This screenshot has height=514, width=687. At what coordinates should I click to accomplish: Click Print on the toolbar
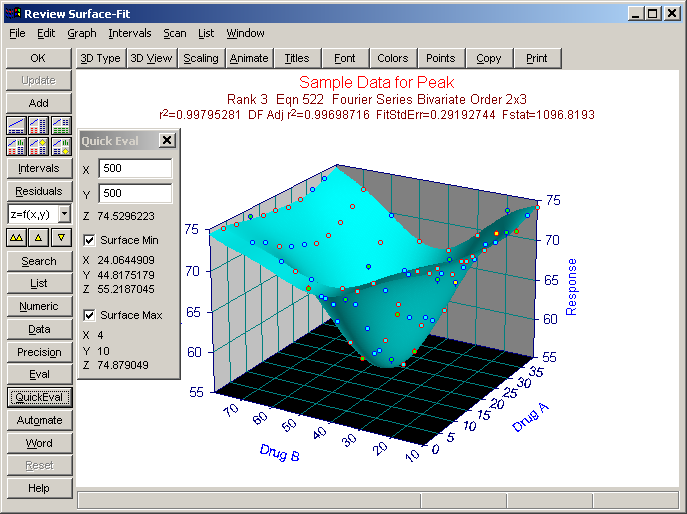[x=537, y=58]
